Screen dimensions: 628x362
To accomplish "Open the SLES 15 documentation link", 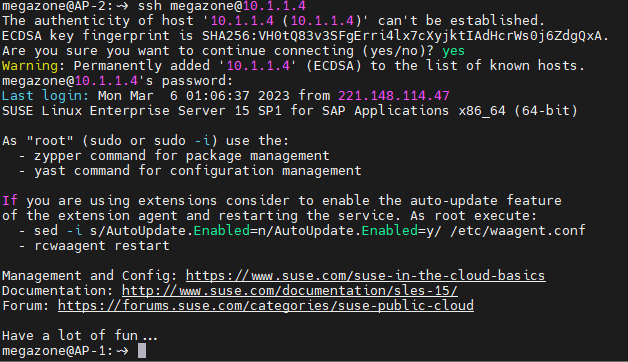I will click(x=290, y=291).
